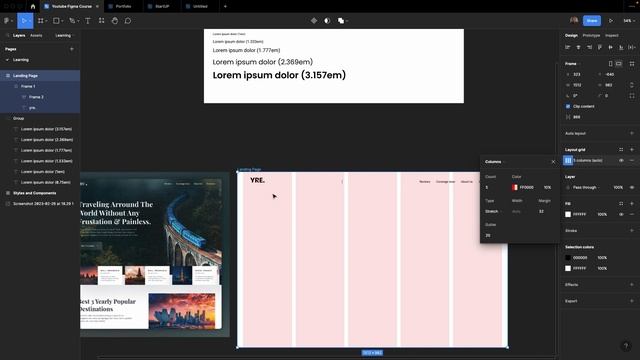Remove the layout grid
The height and width of the screenshot is (360, 640).
tap(632, 160)
